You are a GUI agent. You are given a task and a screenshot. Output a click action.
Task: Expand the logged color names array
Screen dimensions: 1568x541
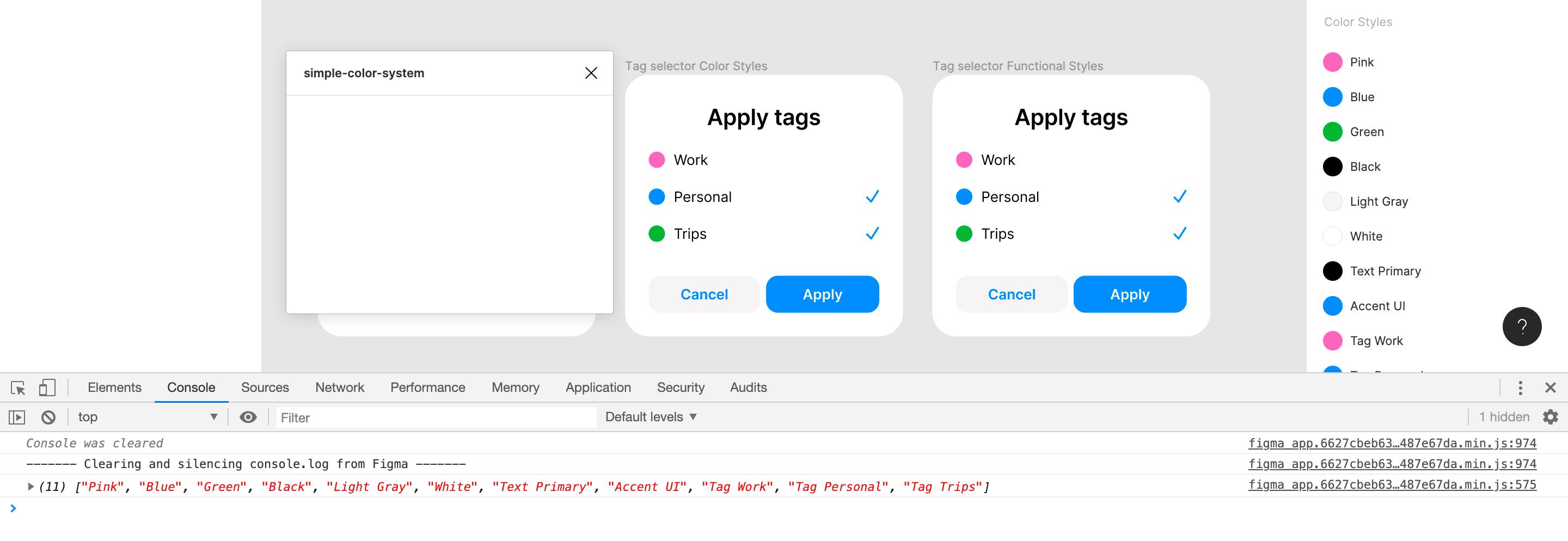30,486
